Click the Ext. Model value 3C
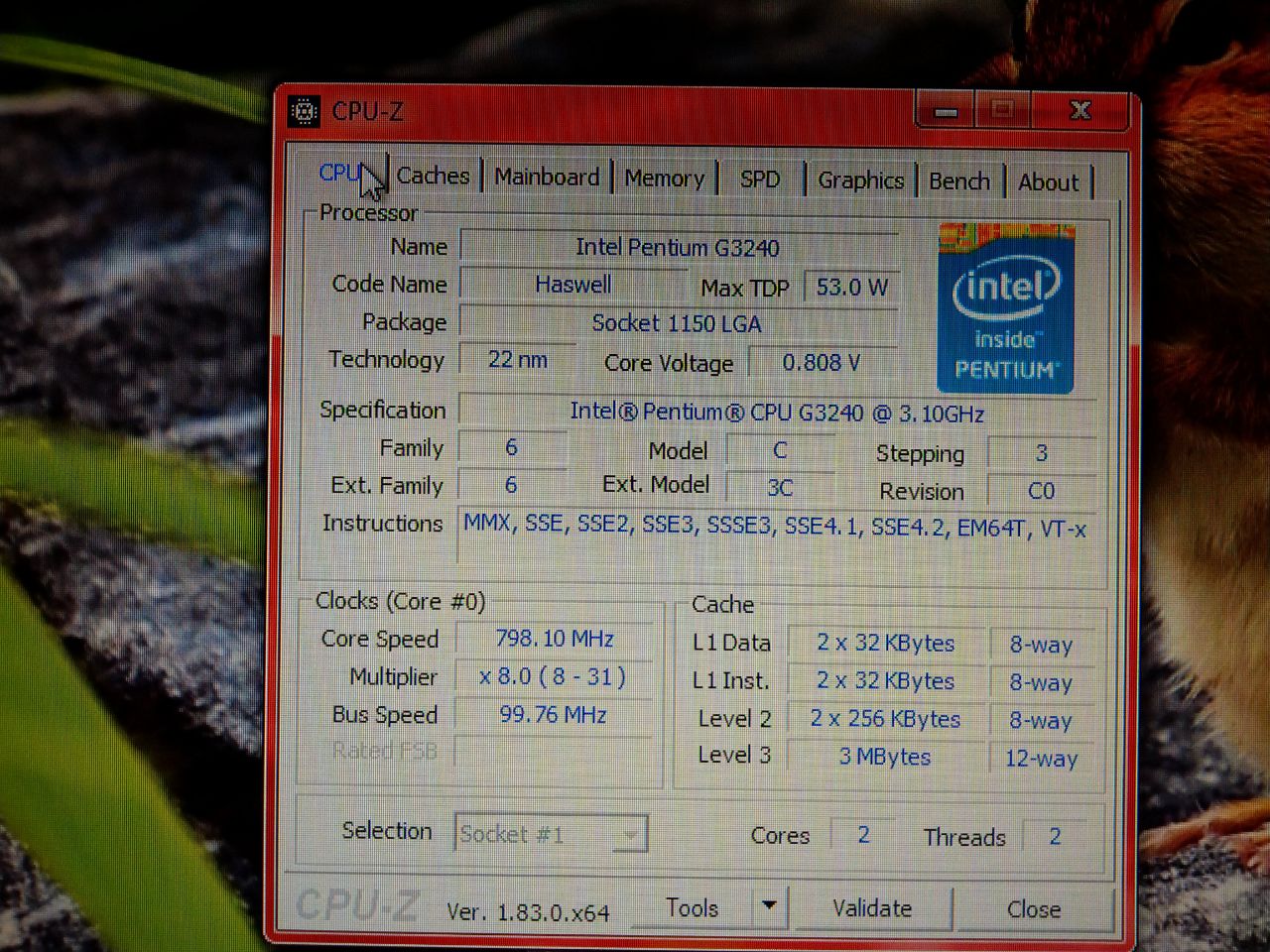Viewport: 1270px width, 952px height. [780, 488]
